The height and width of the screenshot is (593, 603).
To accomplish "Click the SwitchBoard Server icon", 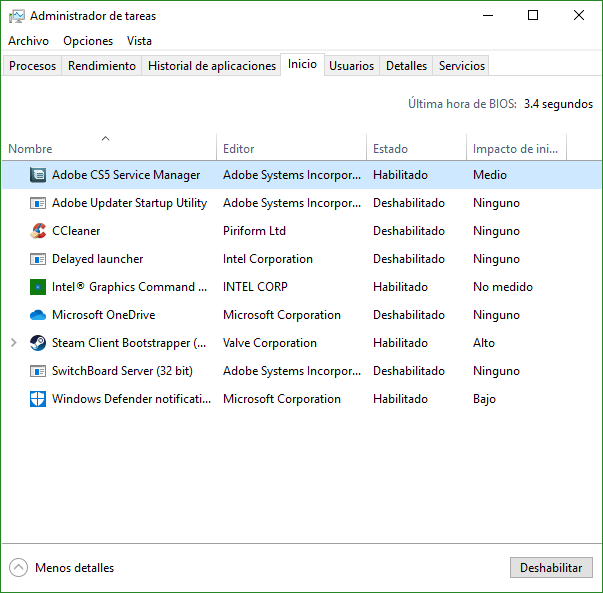I will [x=38, y=371].
